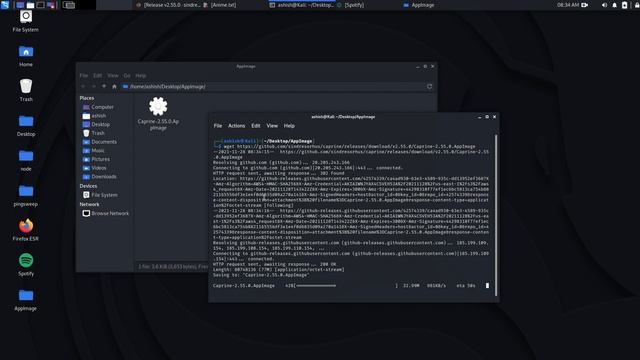Switch to AppImage taskbar window
Viewport: 640px width, 360px height.
pyautogui.click(x=419, y=5)
